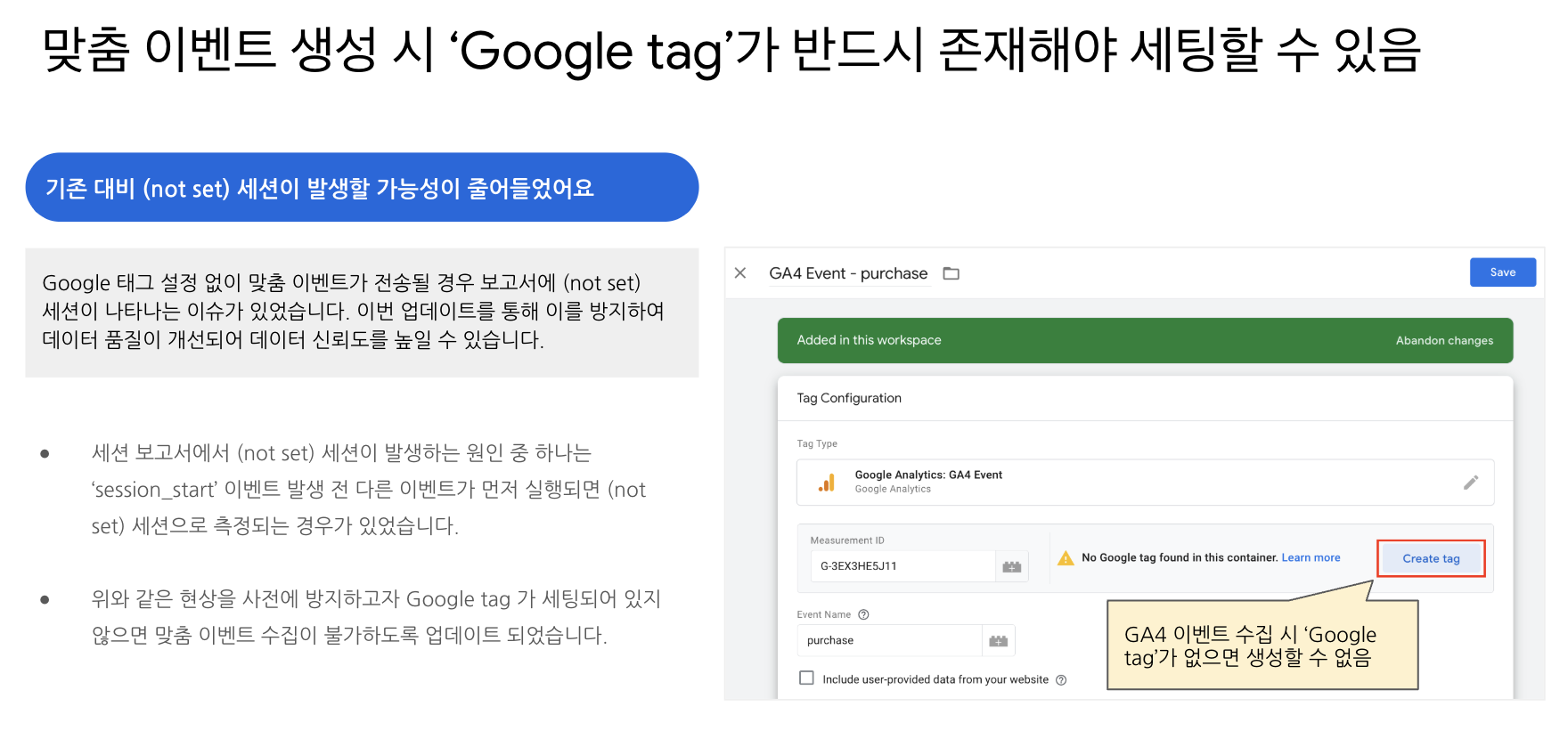Open help icon for user-provided data
This screenshot has height=739, width=1568.
tap(1061, 680)
